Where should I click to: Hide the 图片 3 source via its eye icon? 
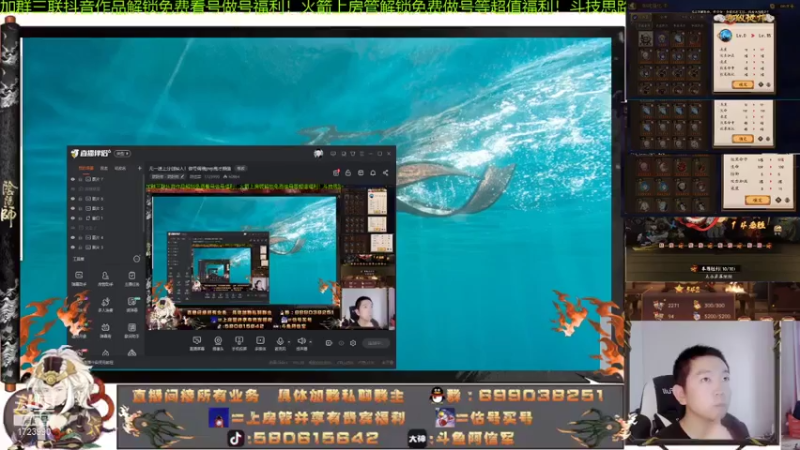click(72, 247)
